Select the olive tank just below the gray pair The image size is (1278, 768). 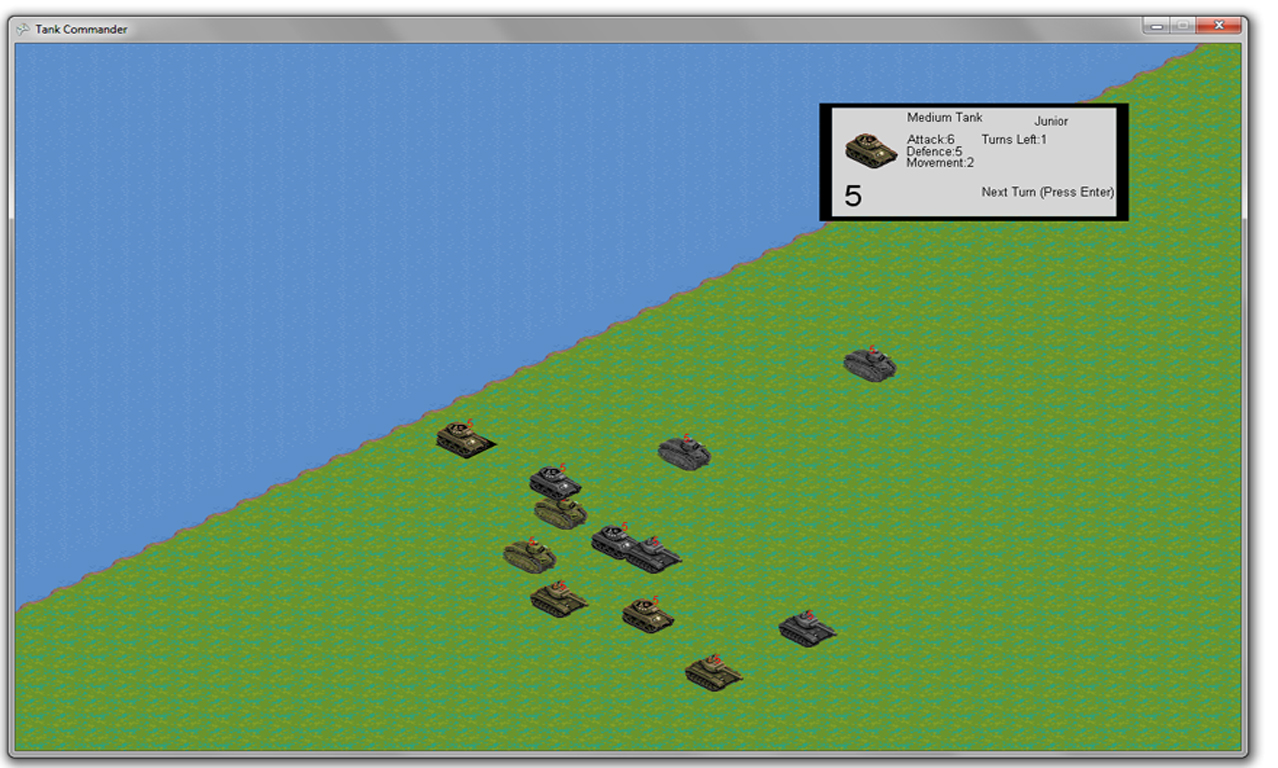[x=648, y=614]
